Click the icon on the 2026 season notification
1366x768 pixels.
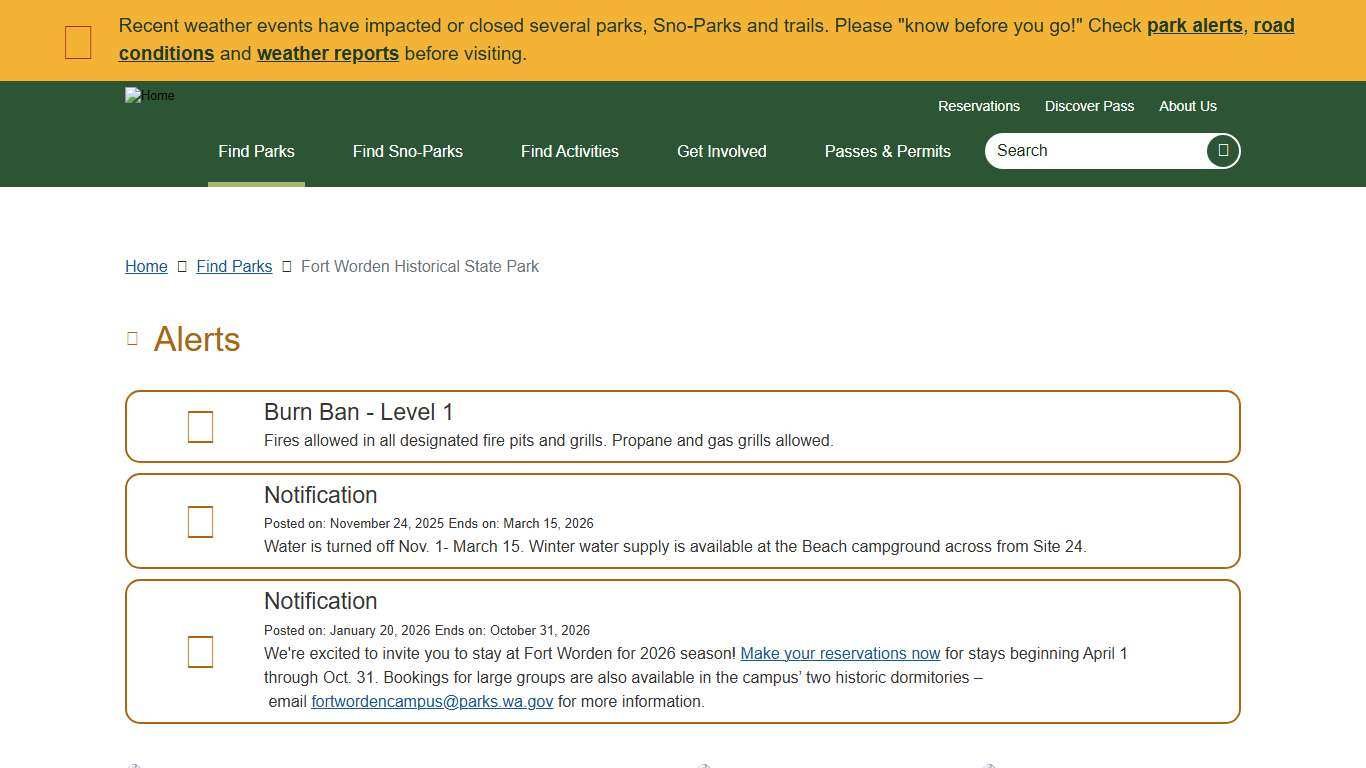[x=200, y=652]
